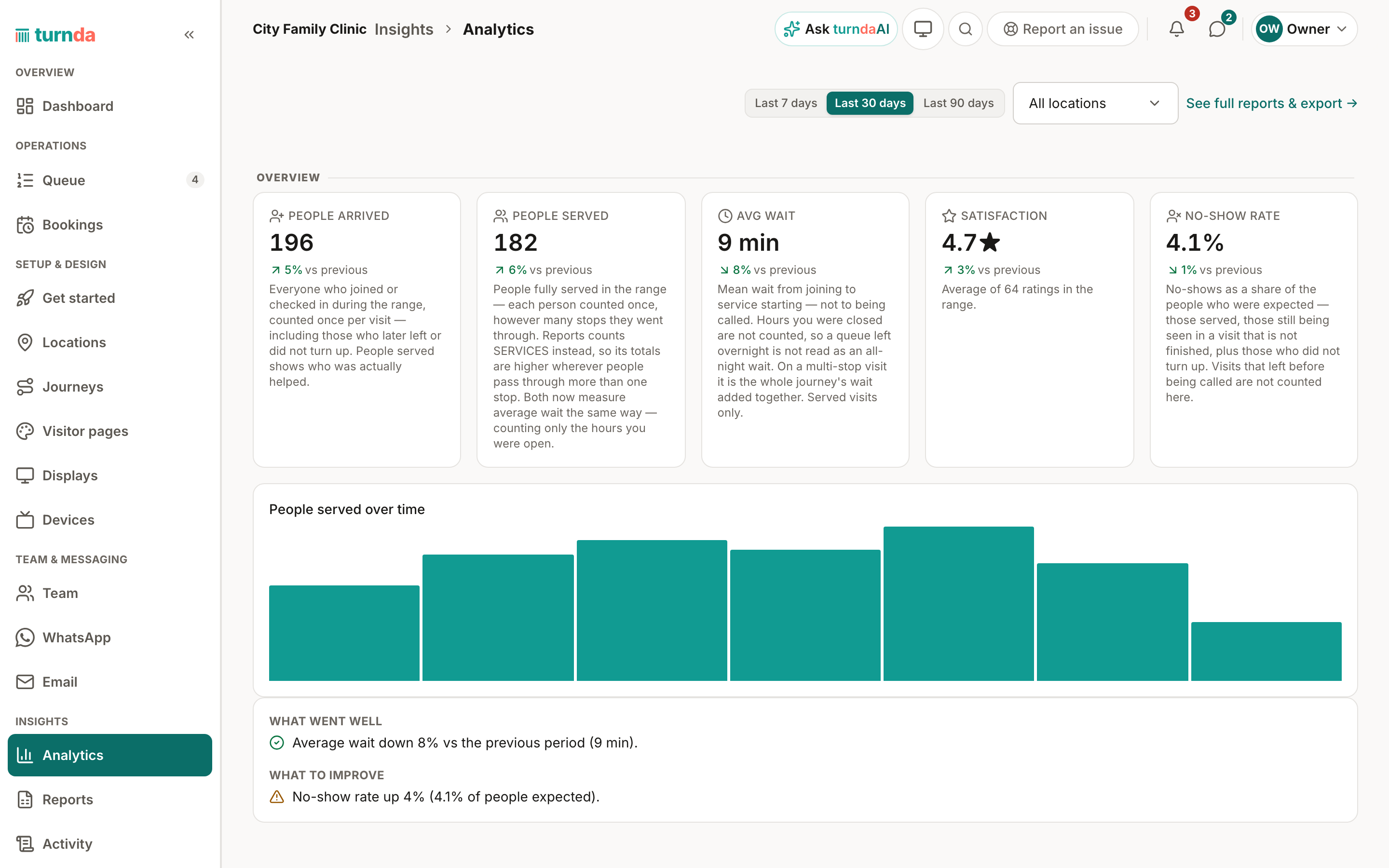Click the shortest last bar in chart
The height and width of the screenshot is (868, 1389).
(x=1266, y=651)
